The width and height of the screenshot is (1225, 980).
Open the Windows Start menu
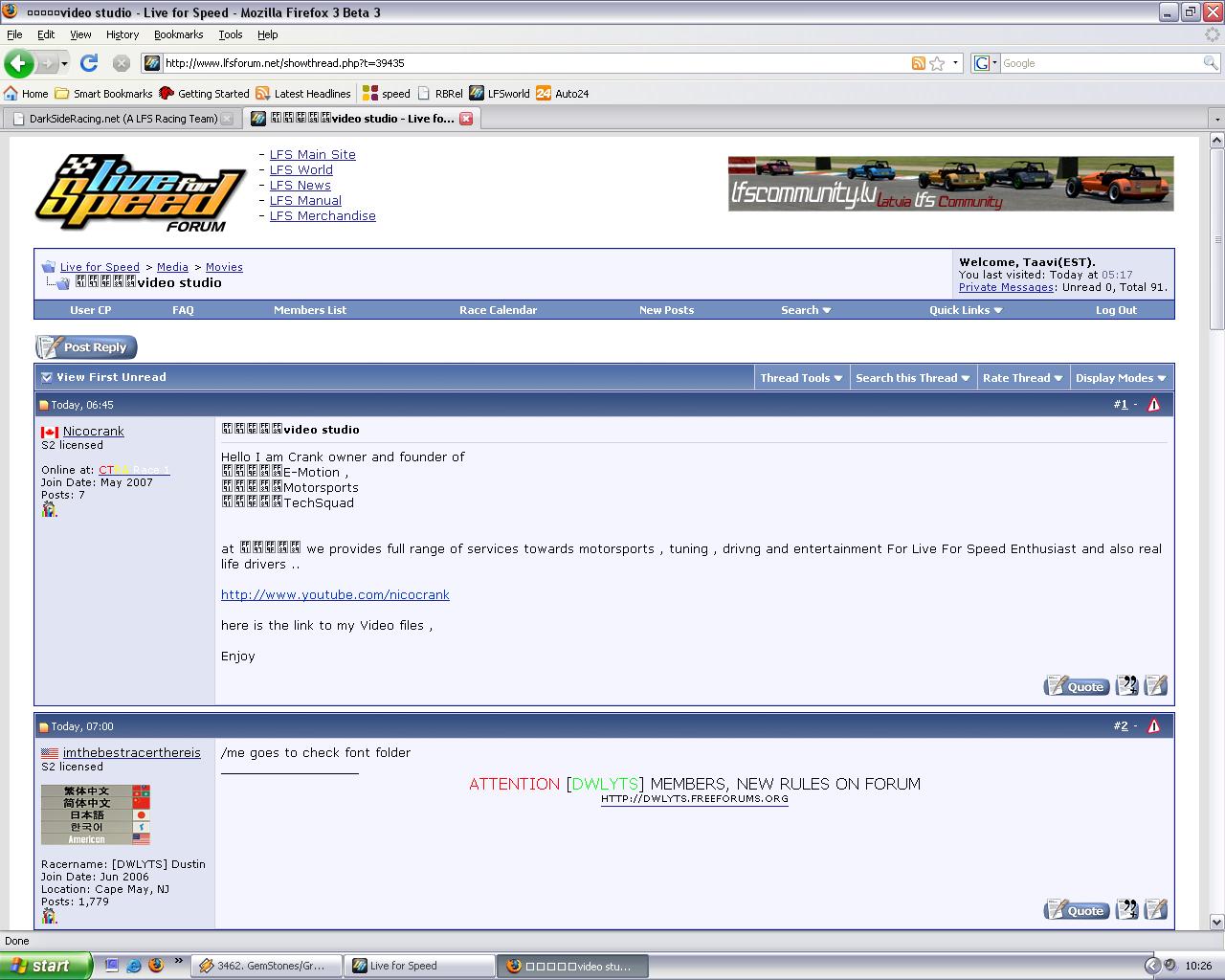(46, 966)
